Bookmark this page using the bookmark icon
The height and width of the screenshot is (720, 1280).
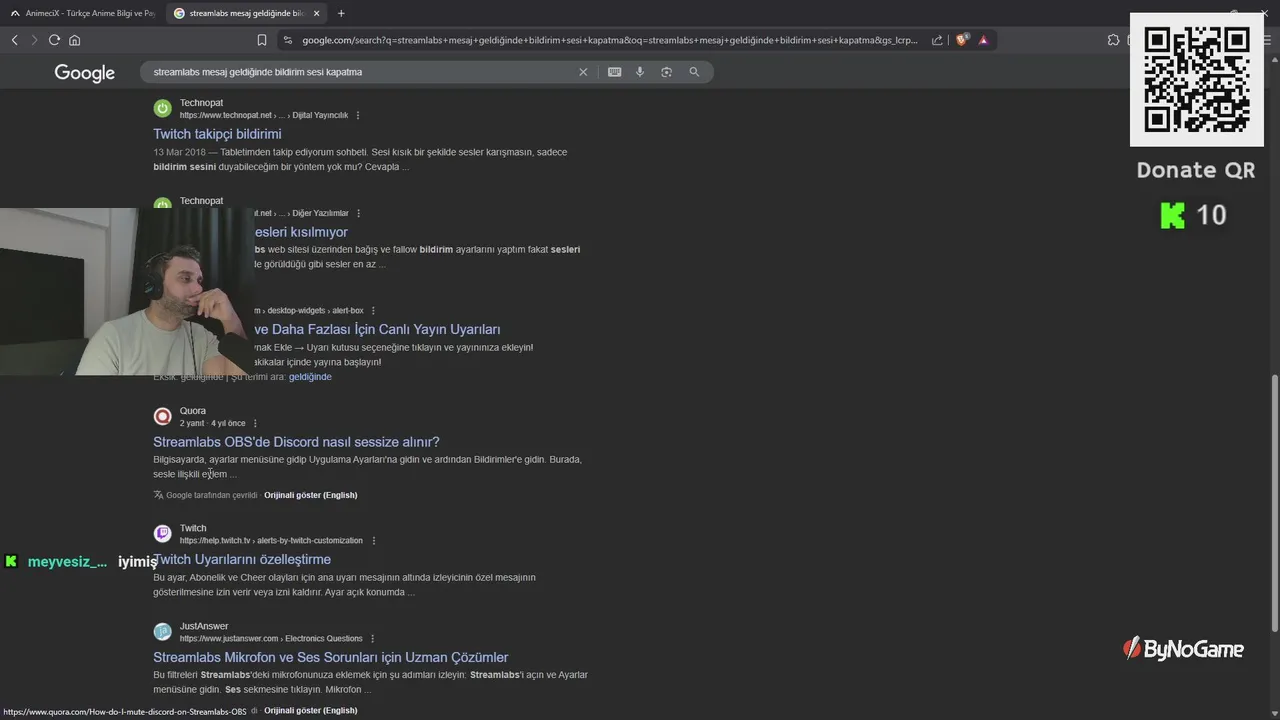point(262,40)
